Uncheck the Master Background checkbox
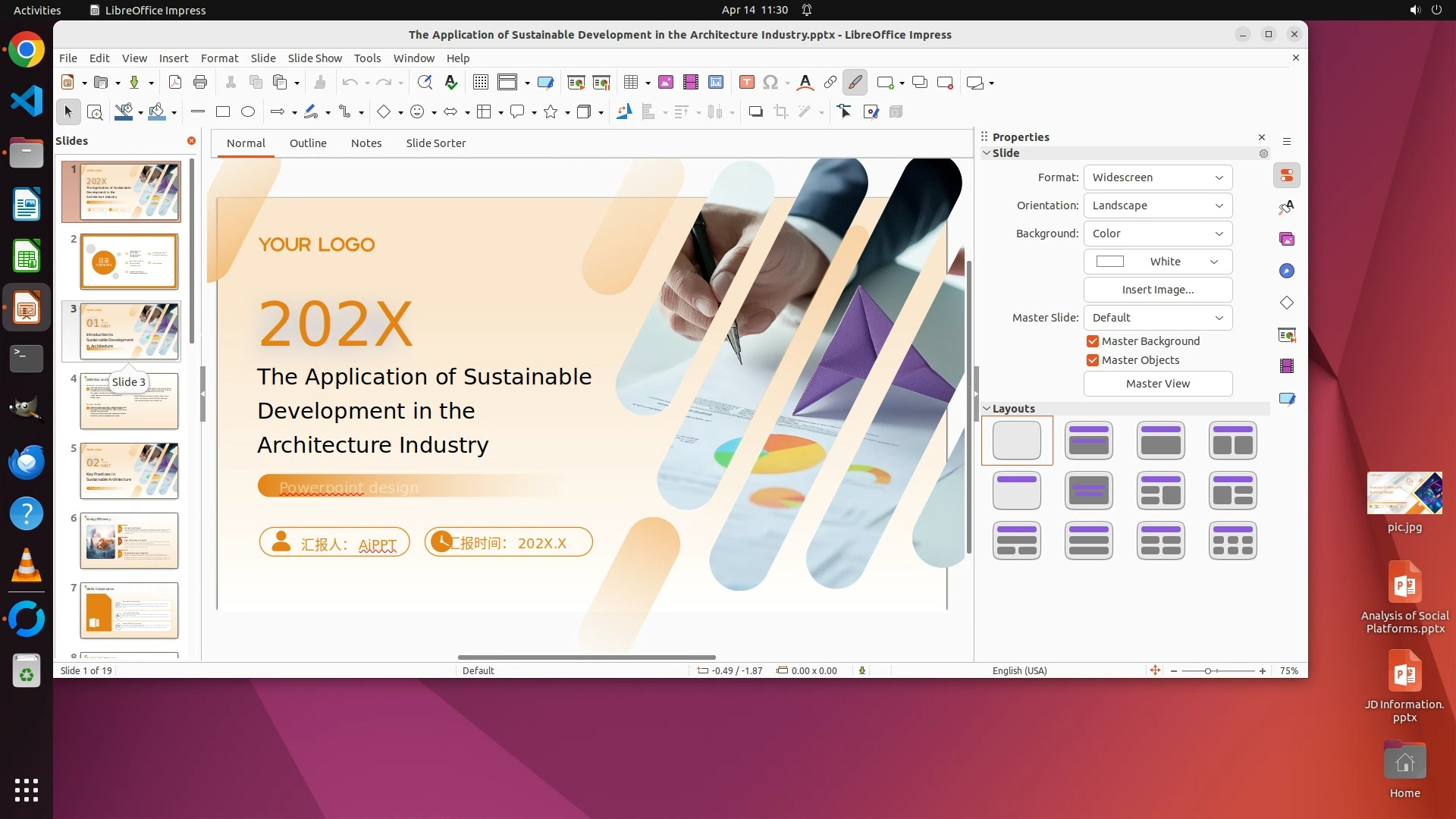Screen dimensions: 1456x819 tap(1093, 341)
